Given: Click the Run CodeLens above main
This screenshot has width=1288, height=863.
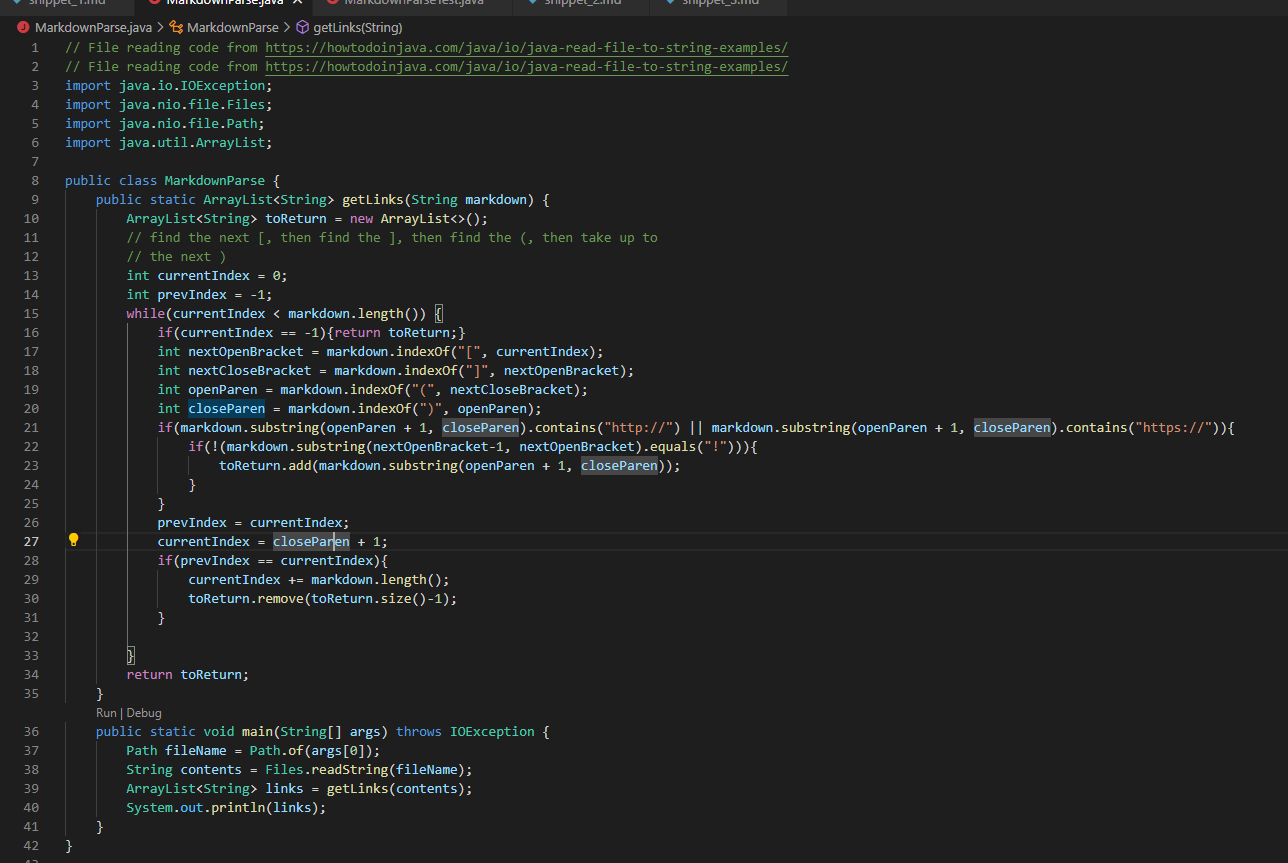Looking at the screenshot, I should pos(106,713).
